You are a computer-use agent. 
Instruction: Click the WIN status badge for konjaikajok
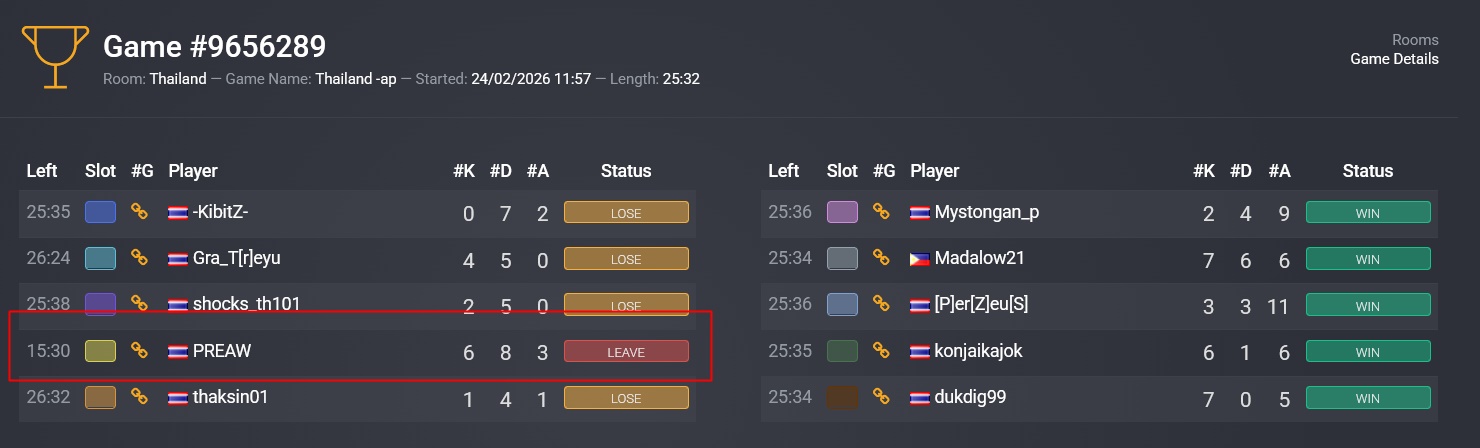coord(1368,351)
